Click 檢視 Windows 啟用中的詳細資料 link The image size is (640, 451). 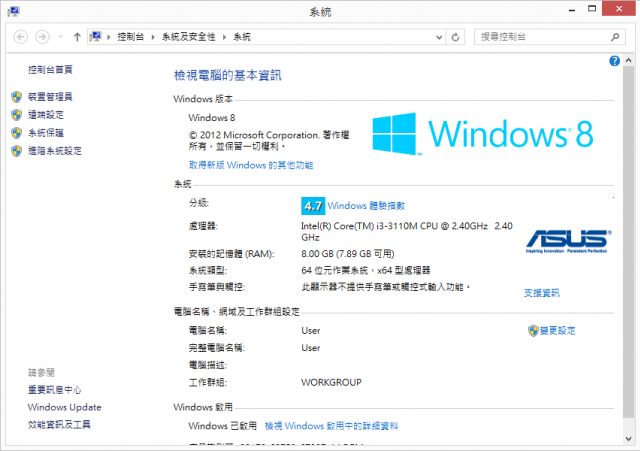coord(331,426)
